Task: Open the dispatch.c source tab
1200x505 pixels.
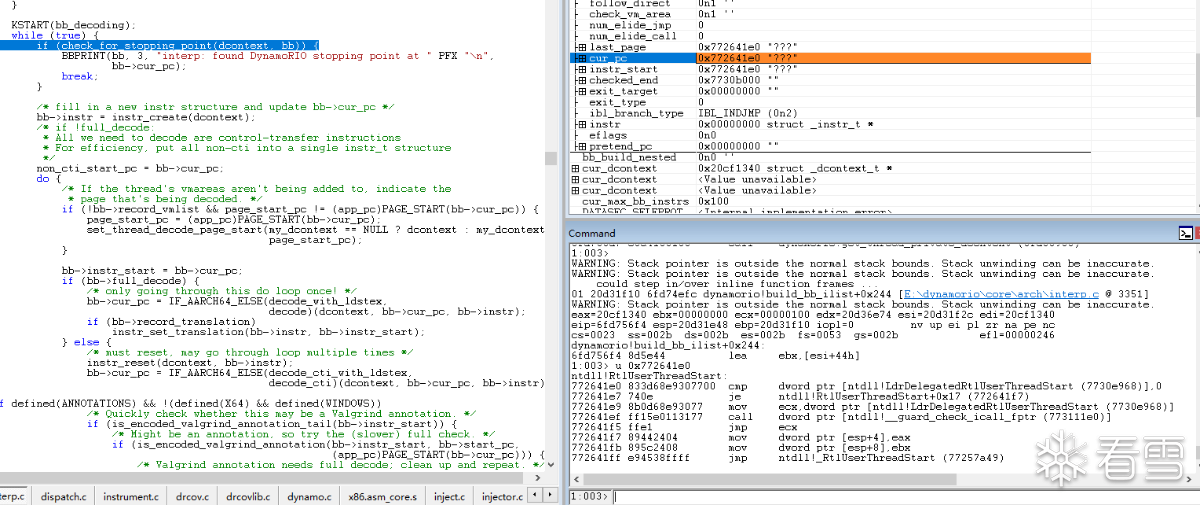Action: (x=63, y=496)
